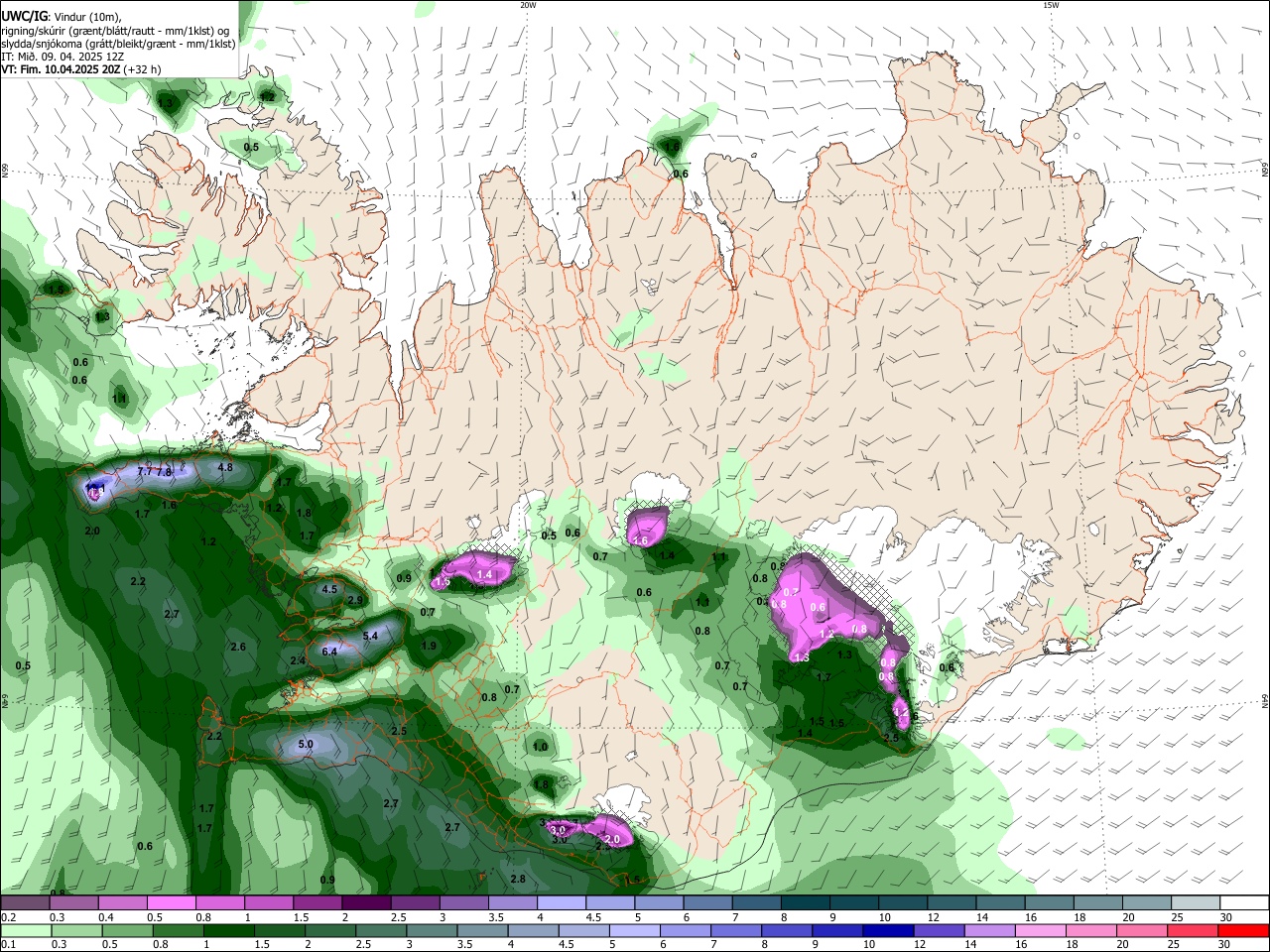This screenshot has height=952, width=1270.
Task: Select the darkest purple 2 swatch in upper legend
Action: [366, 903]
